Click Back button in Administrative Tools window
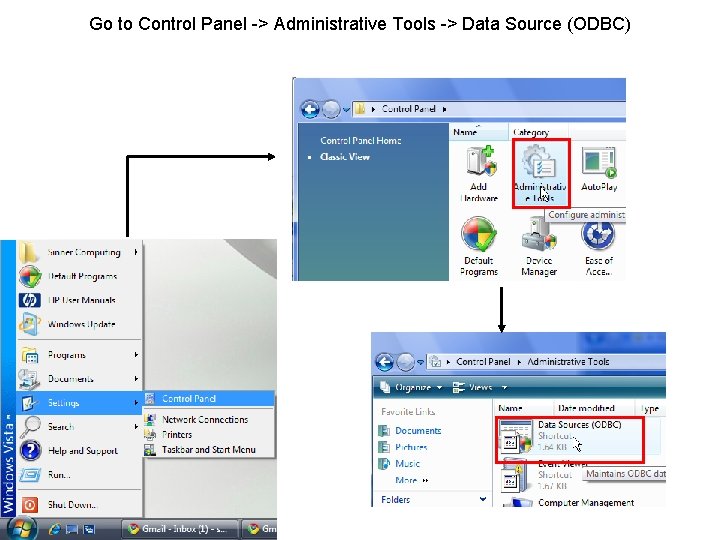This screenshot has width=720, height=540. click(x=384, y=362)
